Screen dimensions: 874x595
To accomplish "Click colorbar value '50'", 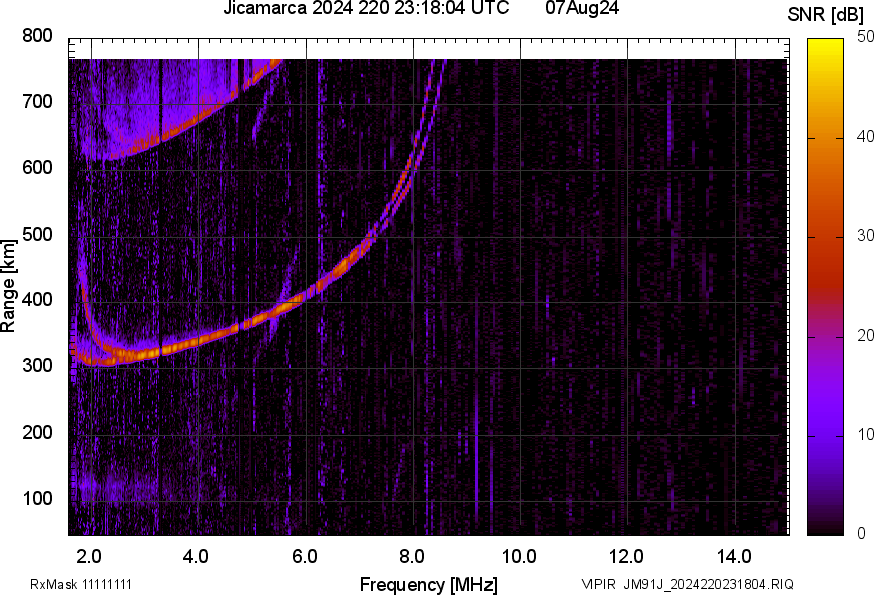I will (x=865, y=37).
